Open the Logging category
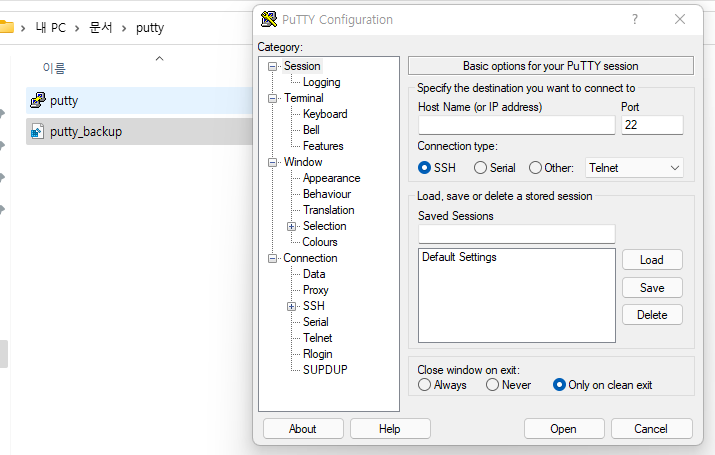The width and height of the screenshot is (715, 455). pyautogui.click(x=321, y=82)
